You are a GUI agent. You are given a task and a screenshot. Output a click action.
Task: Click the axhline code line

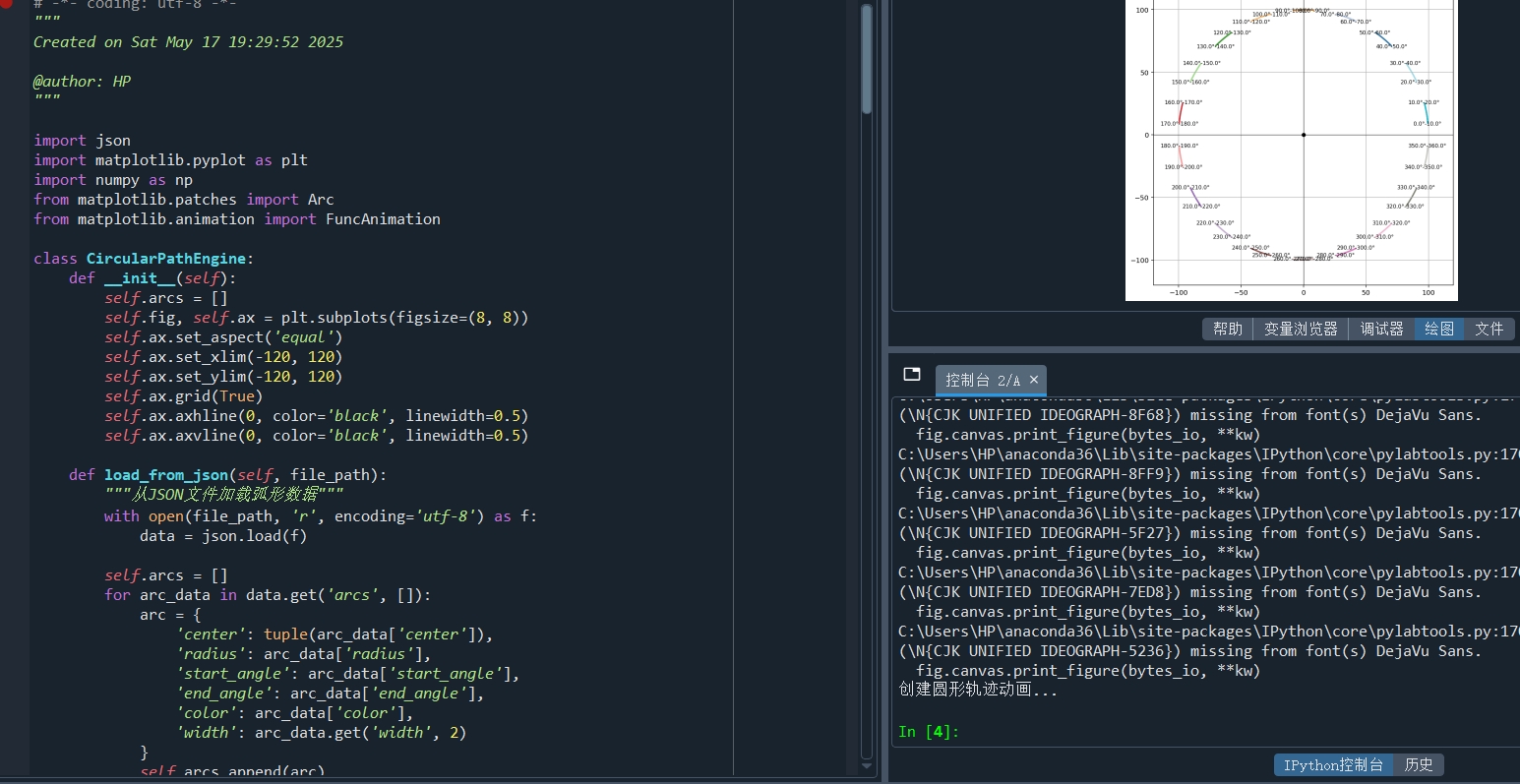(x=317, y=416)
